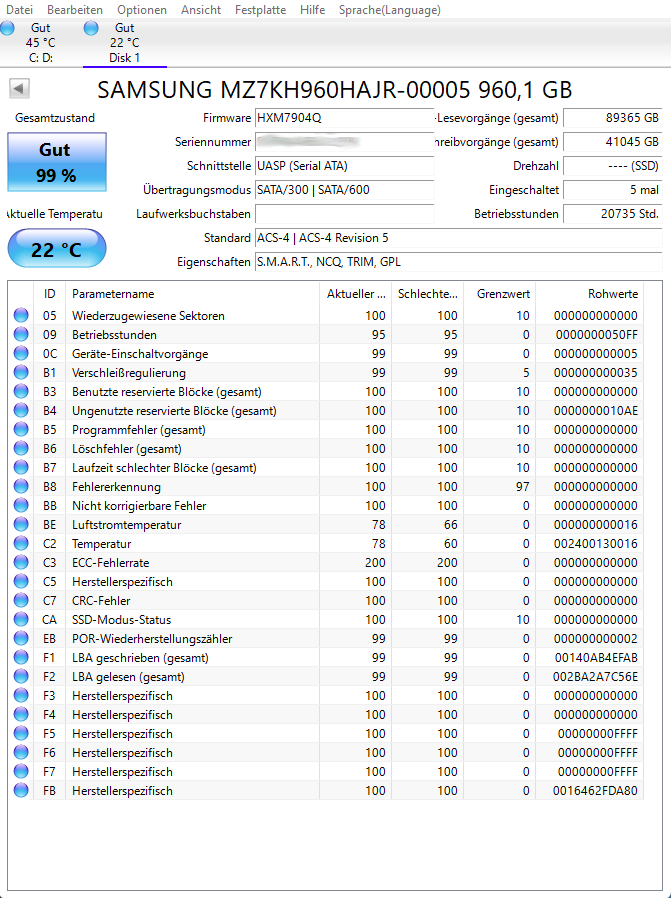Click status icon for Fehlererkennung row
Viewport: 671px width, 898px height.
coord(21,486)
